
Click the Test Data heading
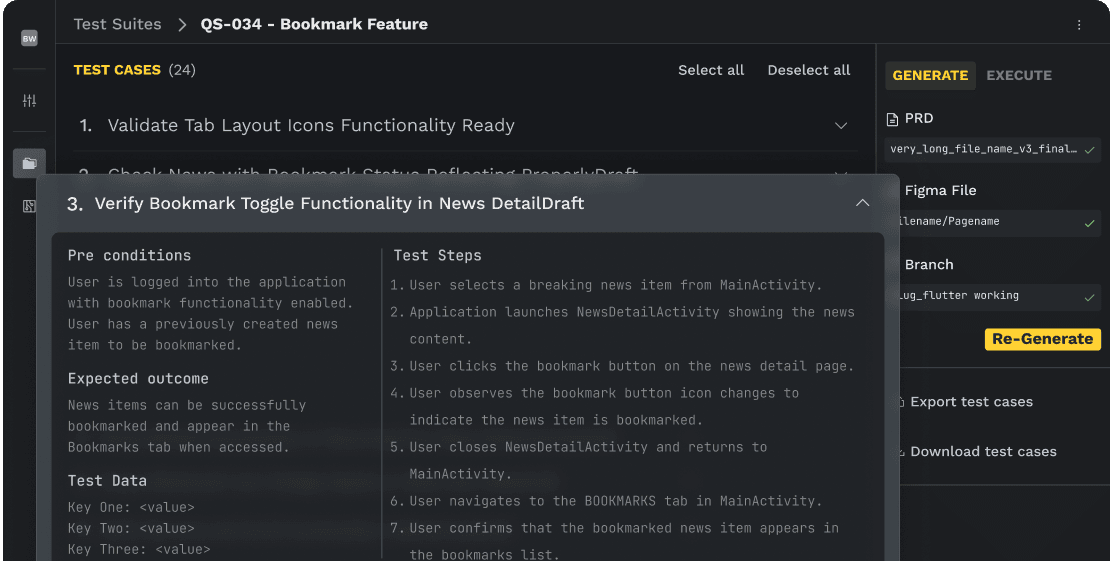[x=108, y=480]
